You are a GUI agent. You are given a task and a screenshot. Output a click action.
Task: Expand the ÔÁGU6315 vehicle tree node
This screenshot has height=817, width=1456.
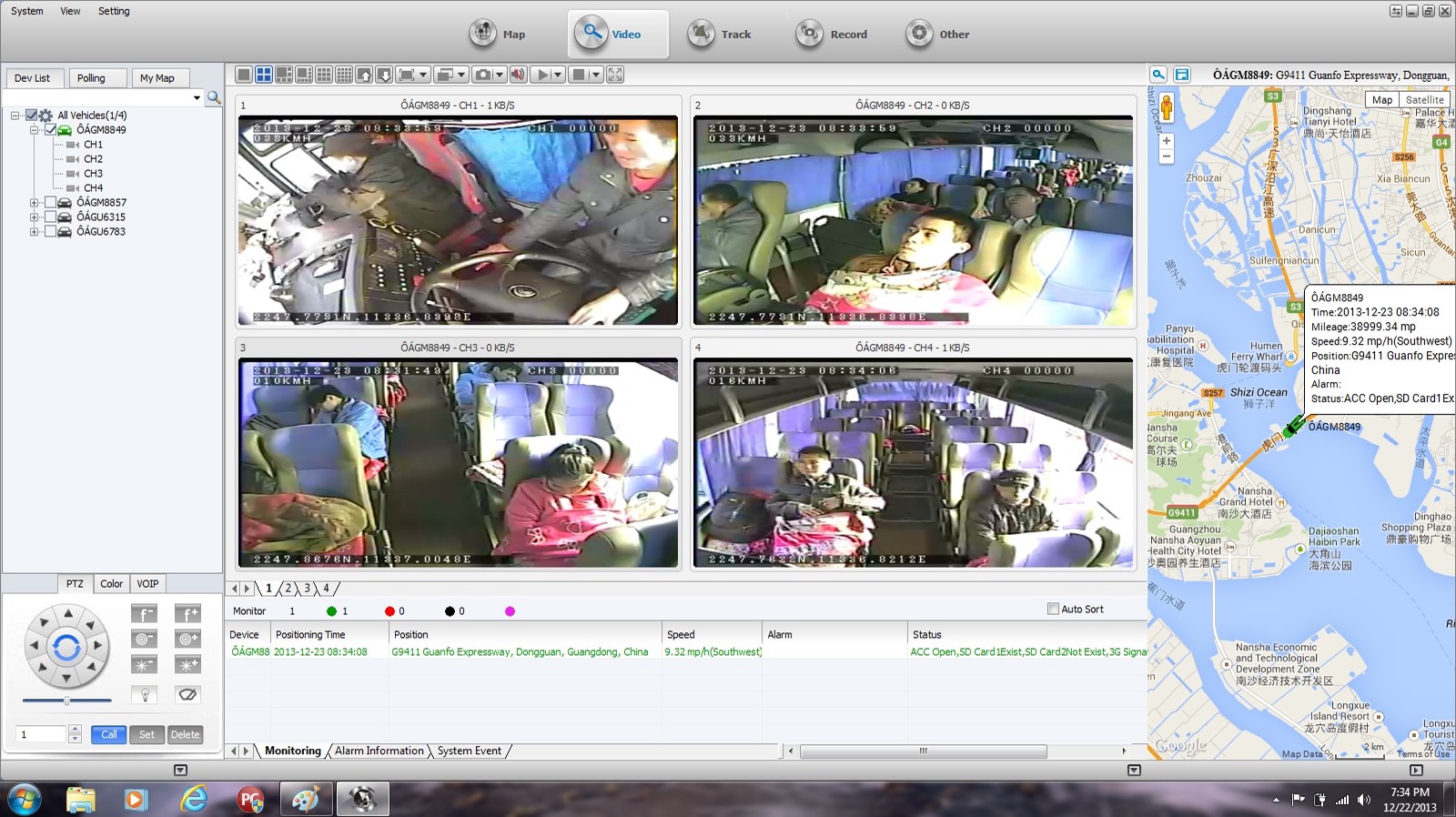[x=34, y=217]
